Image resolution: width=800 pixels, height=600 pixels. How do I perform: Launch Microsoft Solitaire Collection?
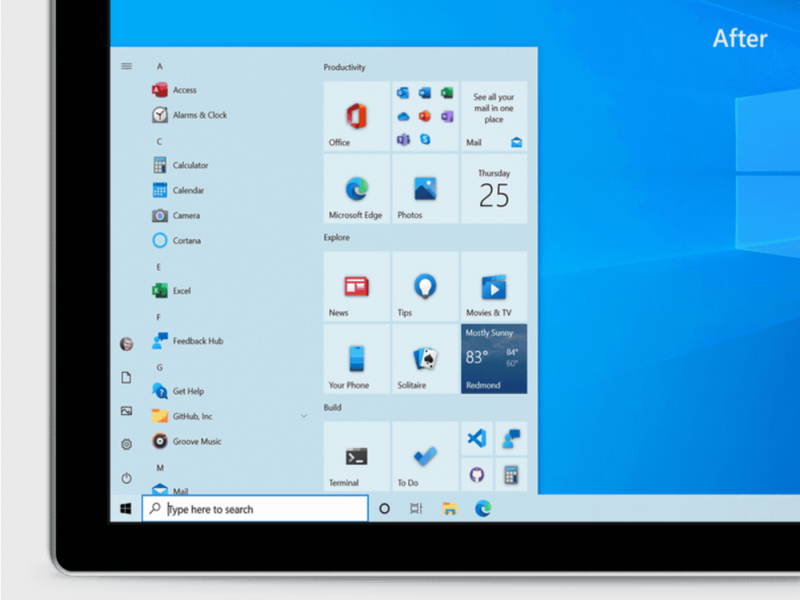424,360
